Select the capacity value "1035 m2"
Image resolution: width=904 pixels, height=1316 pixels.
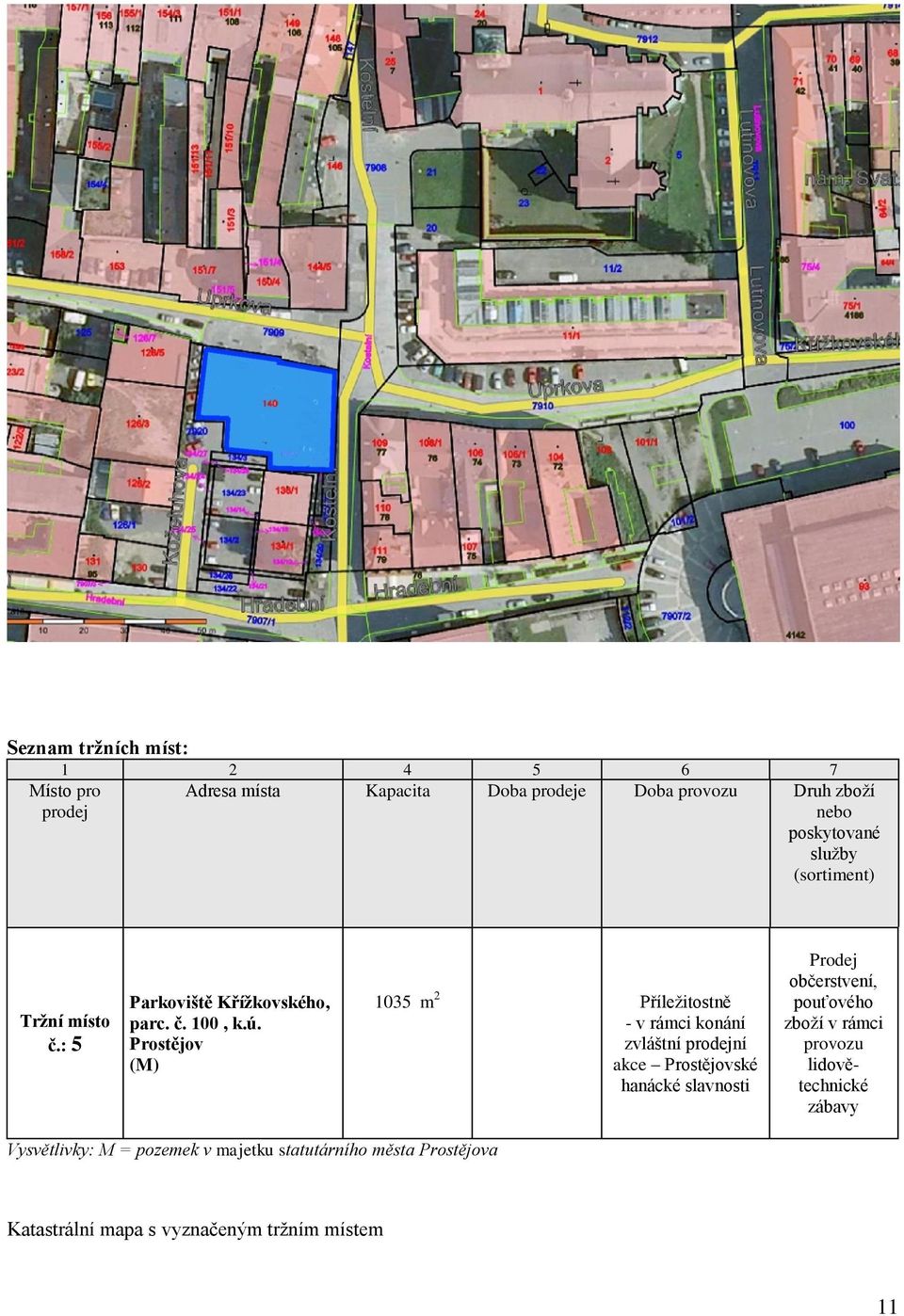(407, 1001)
